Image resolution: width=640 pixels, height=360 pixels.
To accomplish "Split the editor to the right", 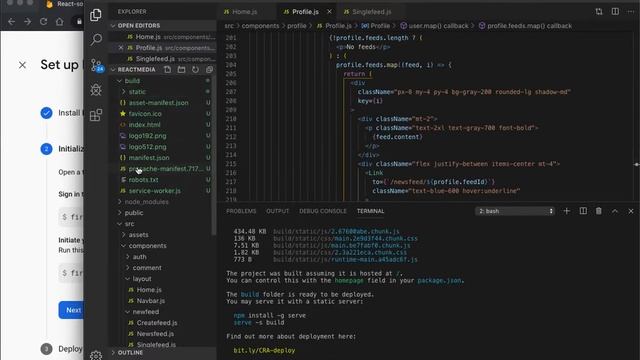I will (615, 11).
